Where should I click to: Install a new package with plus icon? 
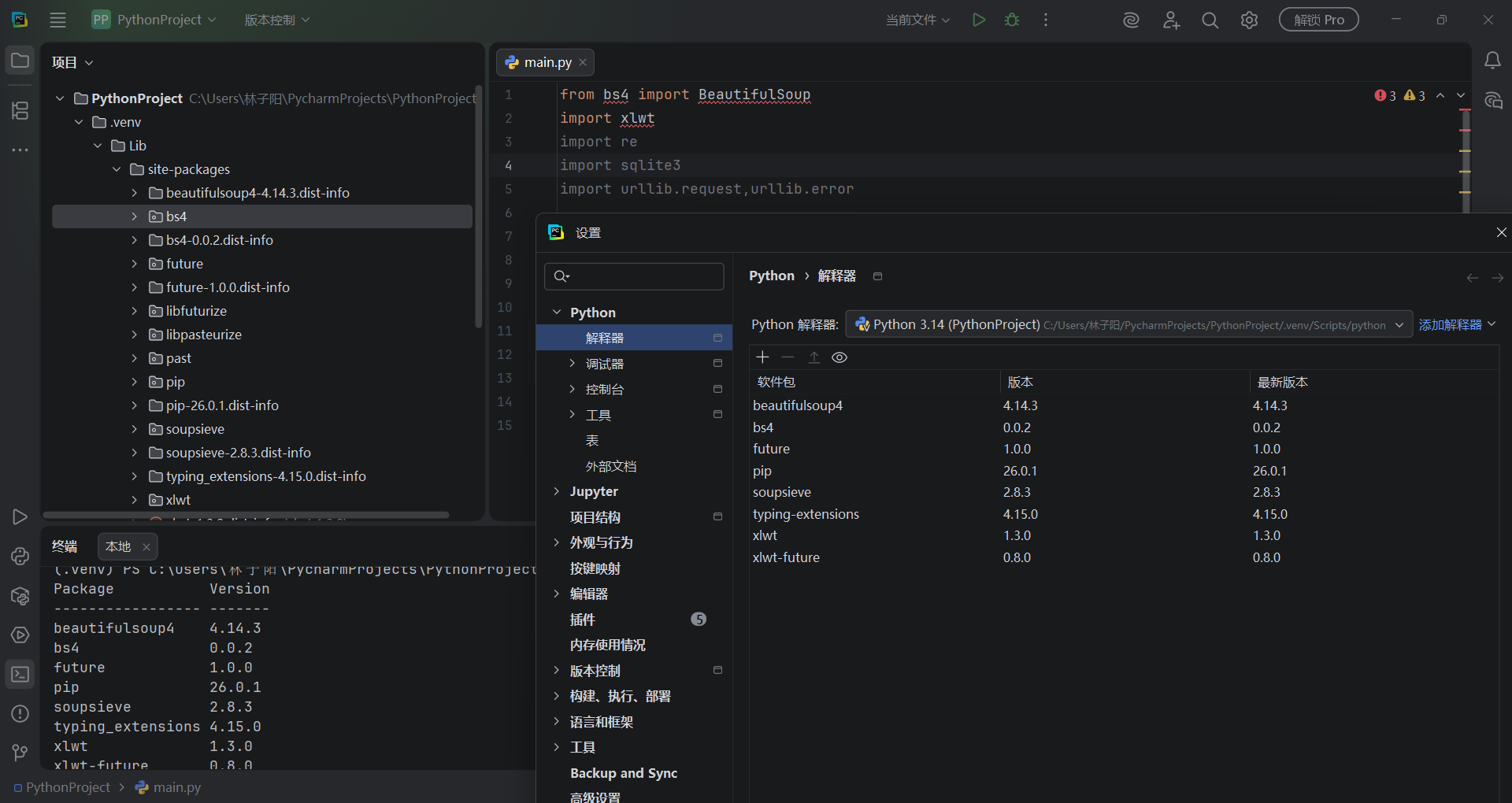[762, 357]
